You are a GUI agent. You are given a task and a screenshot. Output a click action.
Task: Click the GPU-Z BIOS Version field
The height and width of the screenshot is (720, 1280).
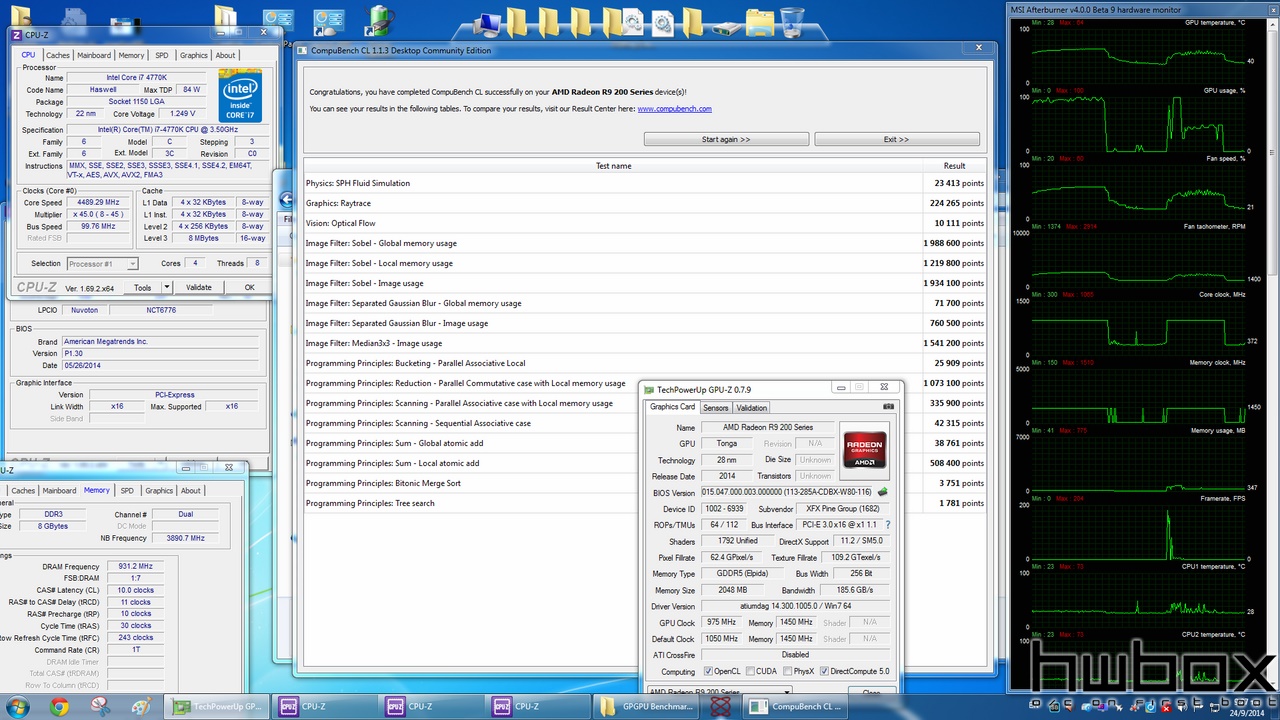pos(787,492)
